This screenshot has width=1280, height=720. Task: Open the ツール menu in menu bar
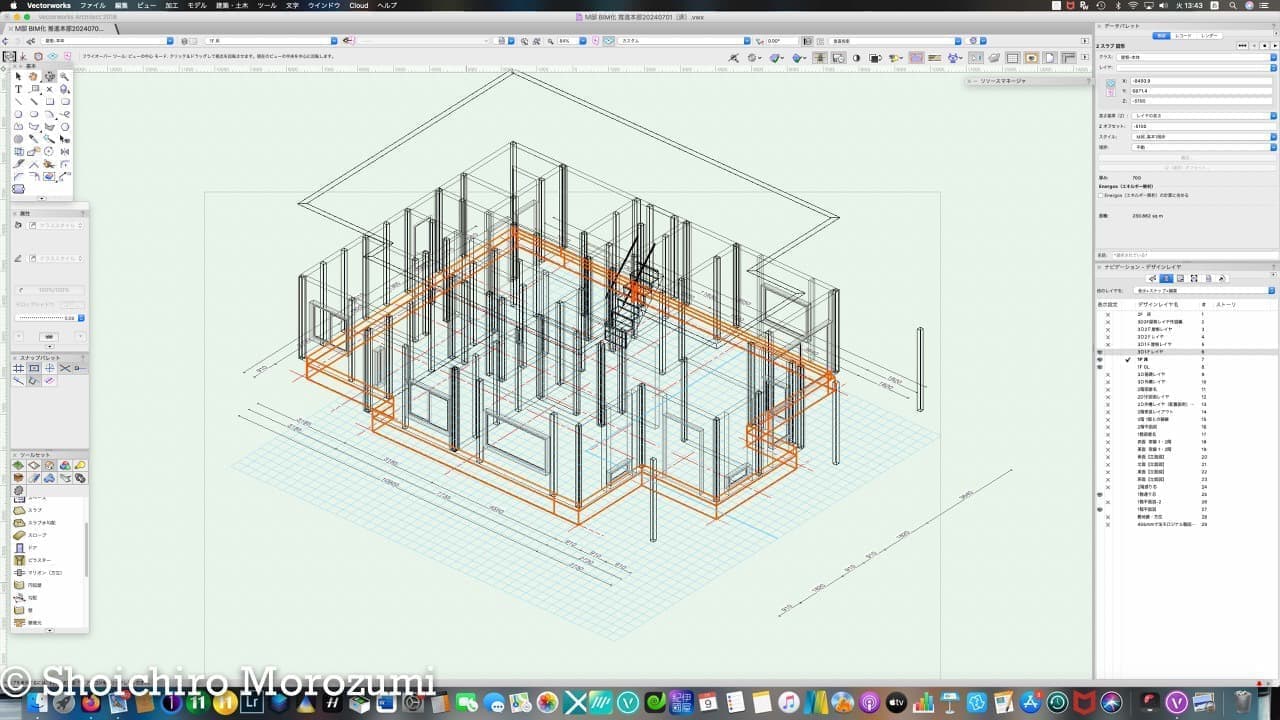click(267, 5)
